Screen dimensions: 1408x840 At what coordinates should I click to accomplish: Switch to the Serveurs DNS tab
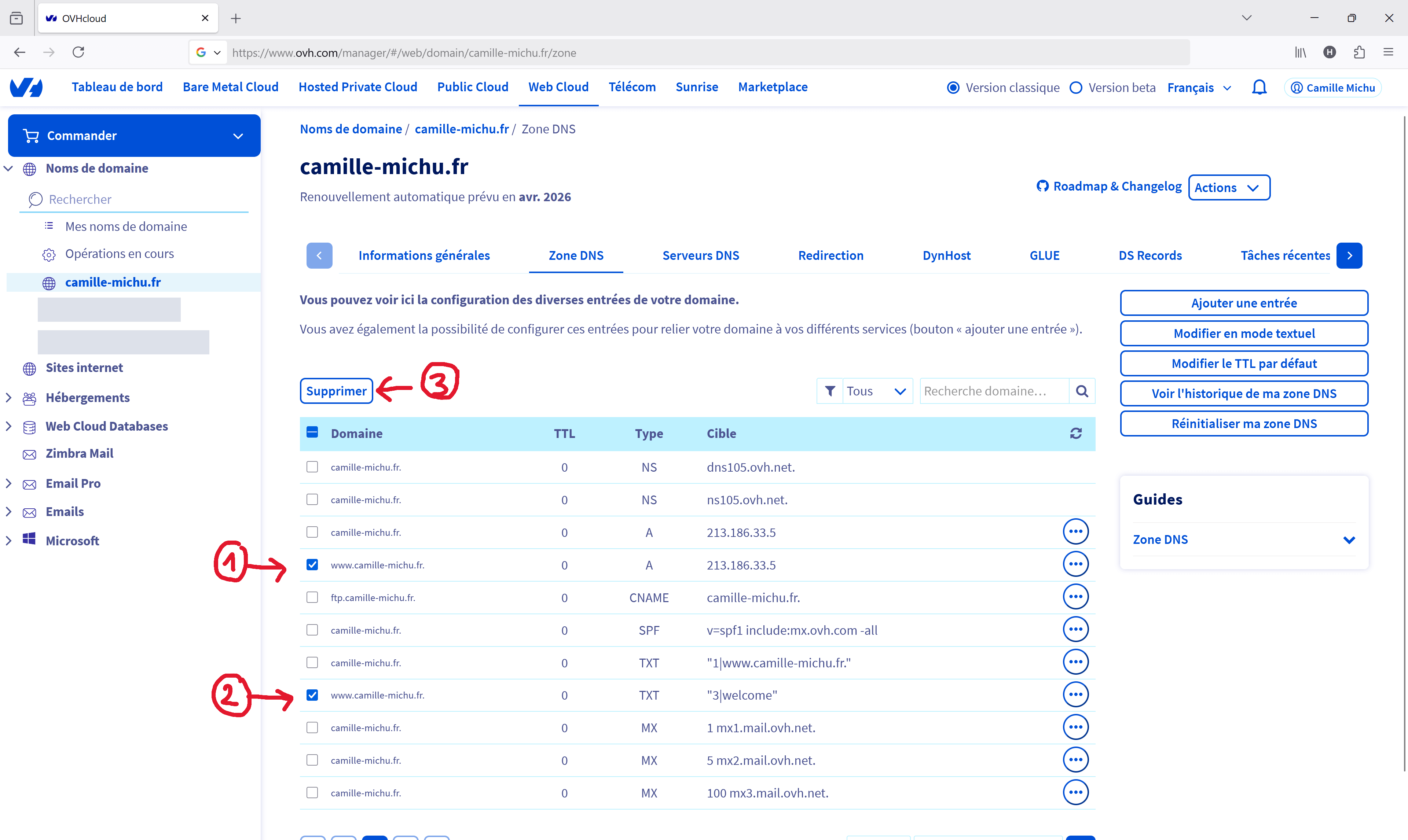click(x=700, y=256)
